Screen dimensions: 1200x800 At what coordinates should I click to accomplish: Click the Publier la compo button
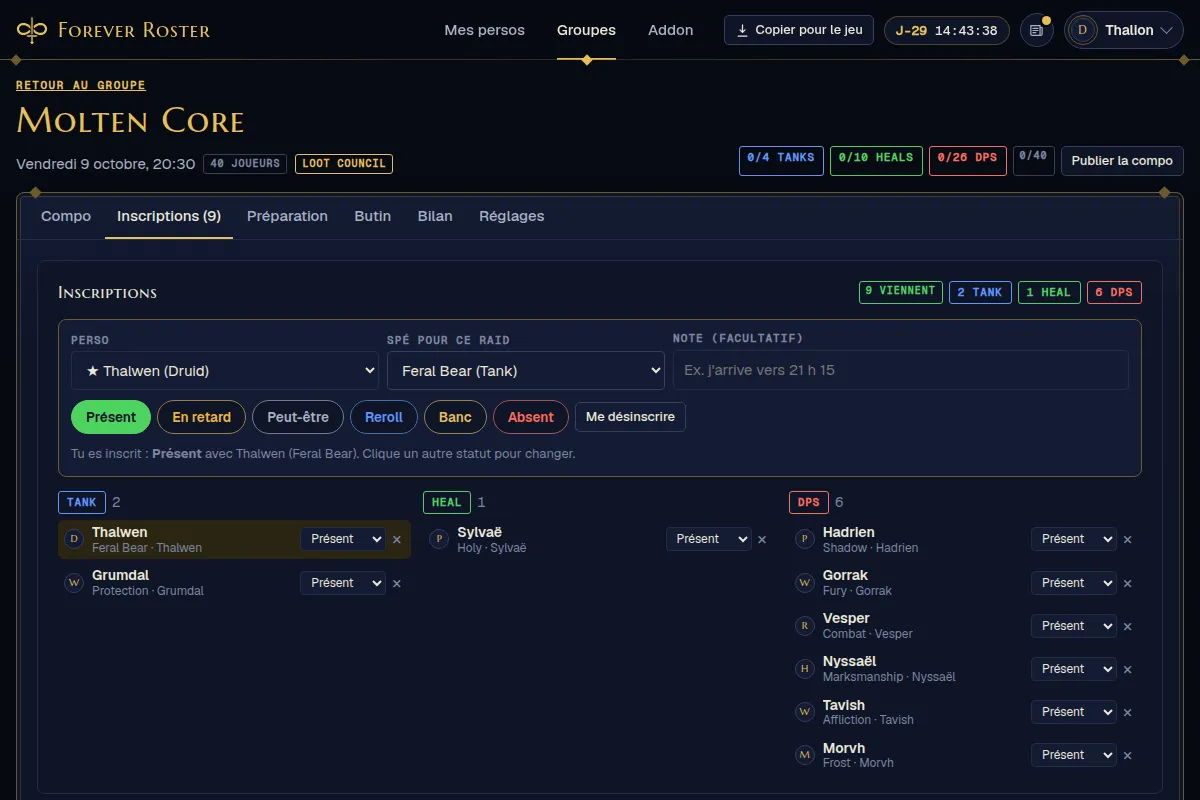[1122, 161]
